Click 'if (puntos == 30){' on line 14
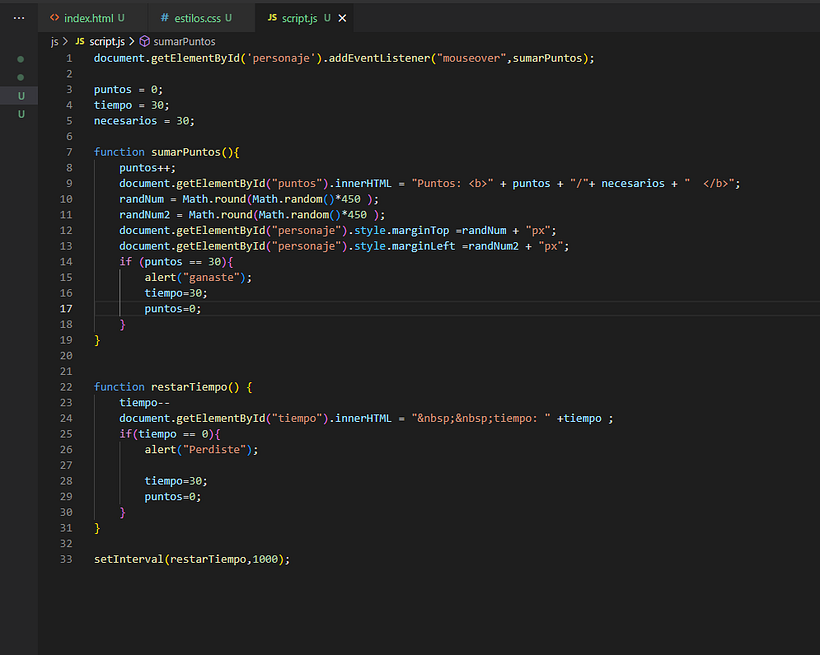This screenshot has height=655, width=820. pyautogui.click(x=176, y=262)
